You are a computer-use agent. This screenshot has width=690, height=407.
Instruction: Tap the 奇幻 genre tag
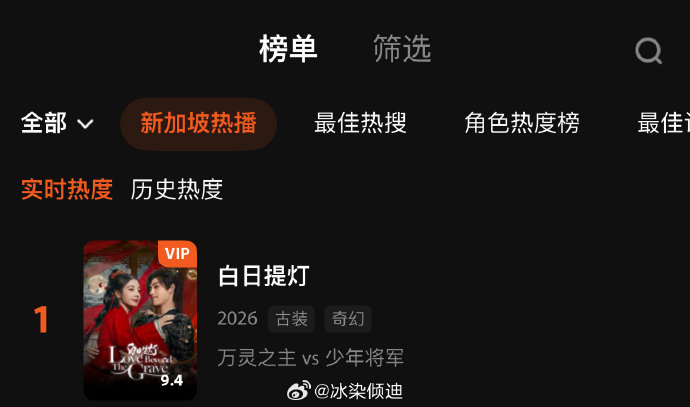348,319
